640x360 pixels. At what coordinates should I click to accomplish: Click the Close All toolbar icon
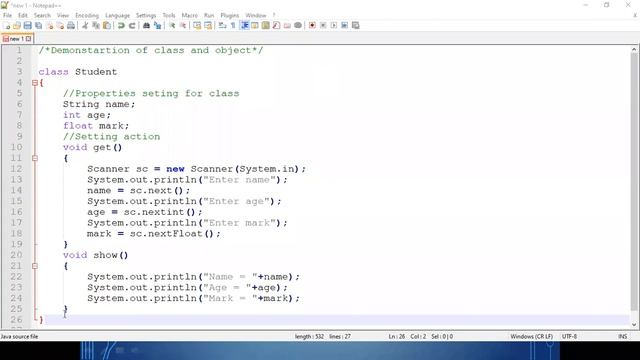tap(60, 25)
